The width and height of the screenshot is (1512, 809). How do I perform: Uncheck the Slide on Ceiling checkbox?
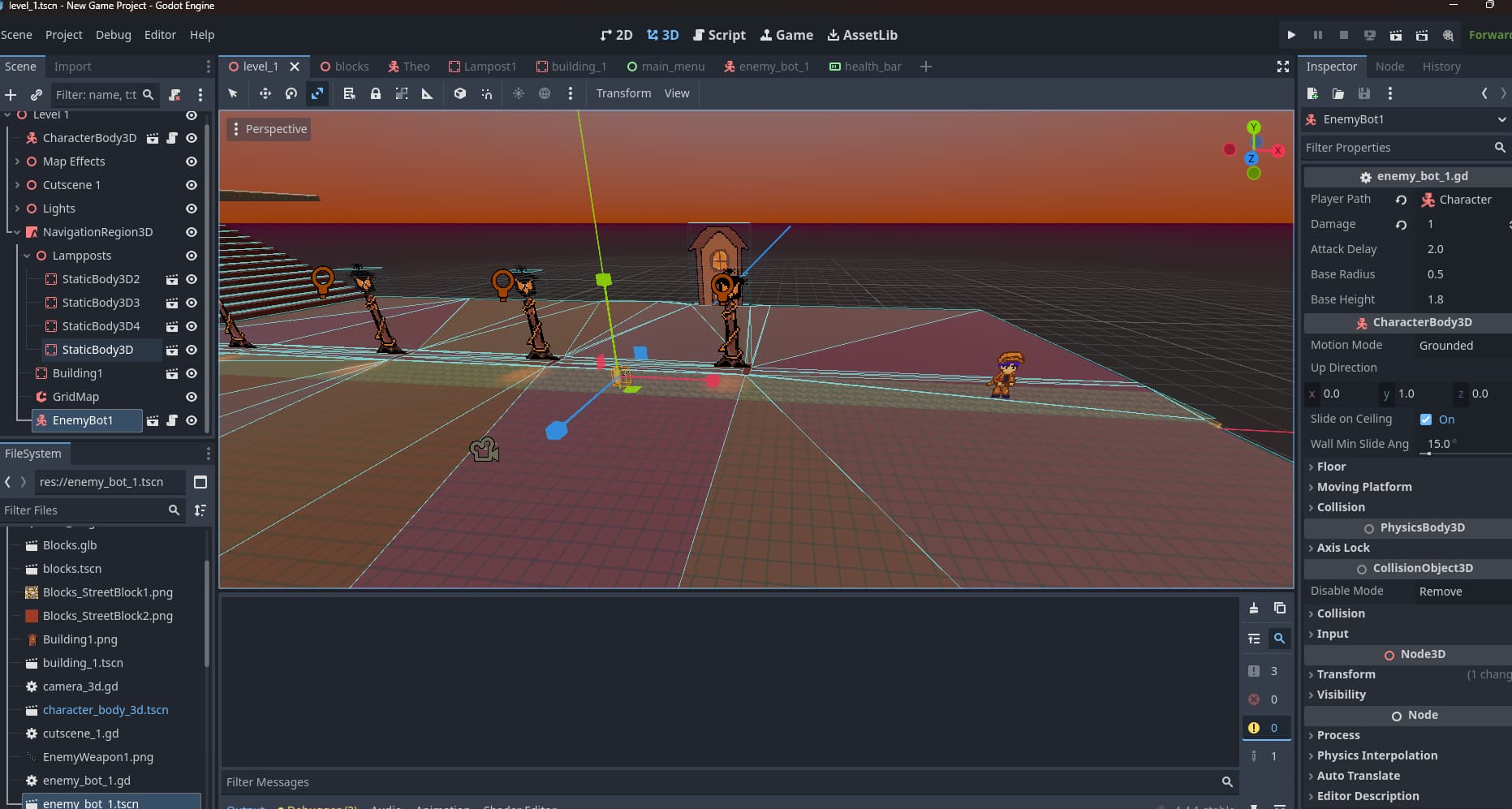coord(1426,420)
